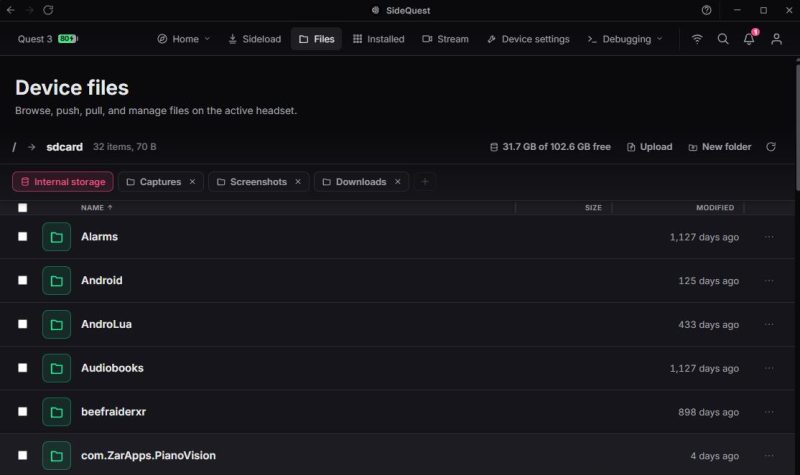This screenshot has height=475, width=800.
Task: Open the search icon
Action: (723, 39)
